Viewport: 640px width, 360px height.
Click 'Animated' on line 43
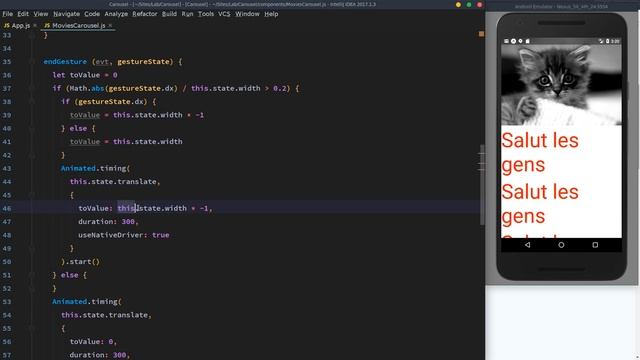78,168
